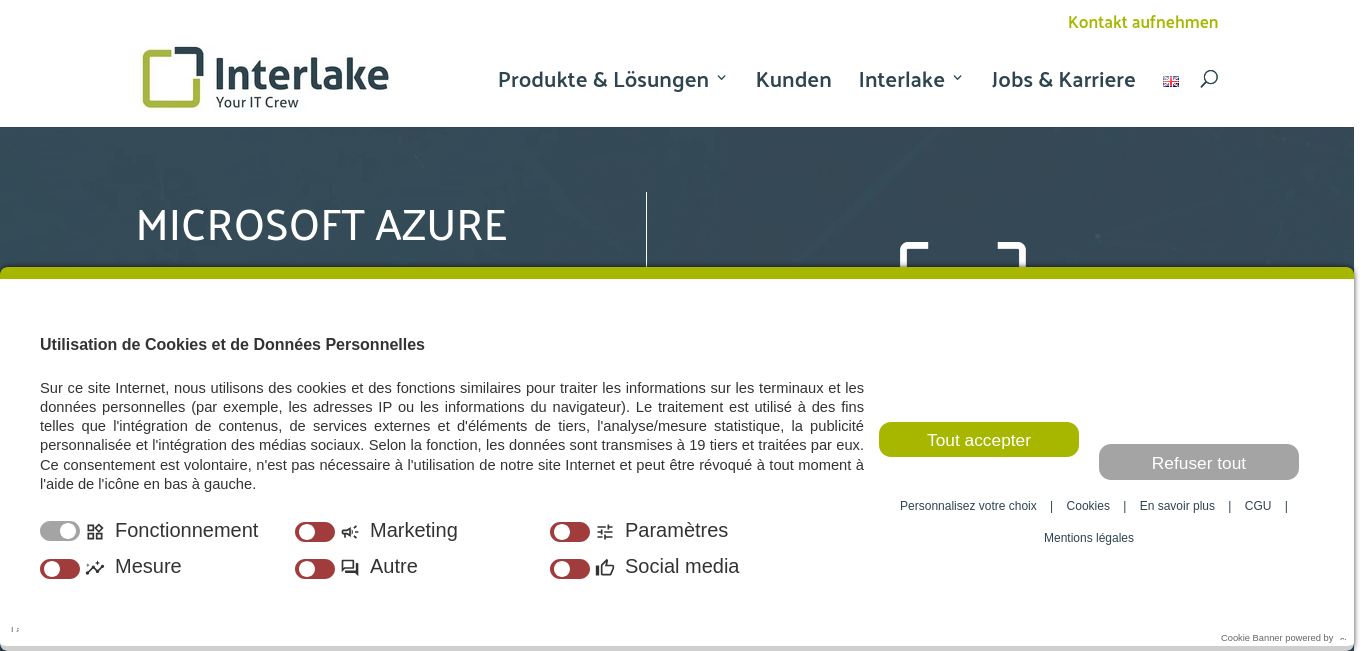Click the Fonctionnement grid icon
1366x651 pixels.
pyautogui.click(x=95, y=532)
